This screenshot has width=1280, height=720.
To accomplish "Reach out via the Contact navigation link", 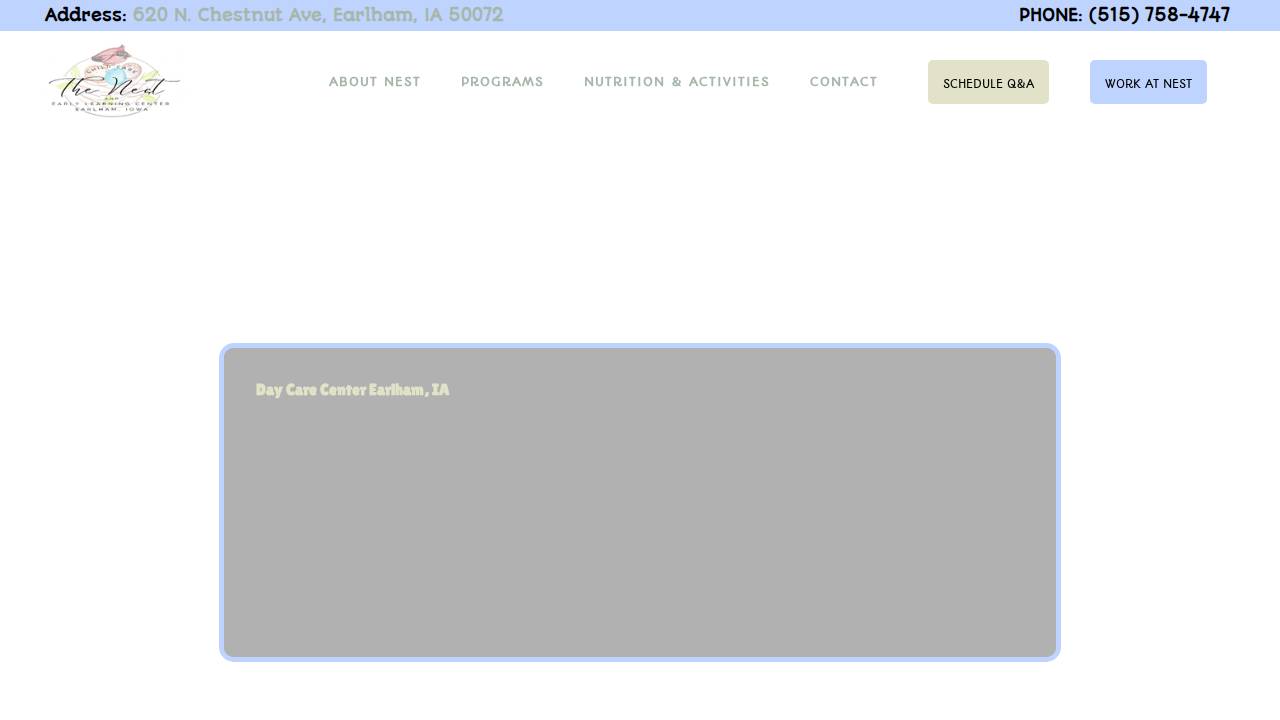I will 843,82.
